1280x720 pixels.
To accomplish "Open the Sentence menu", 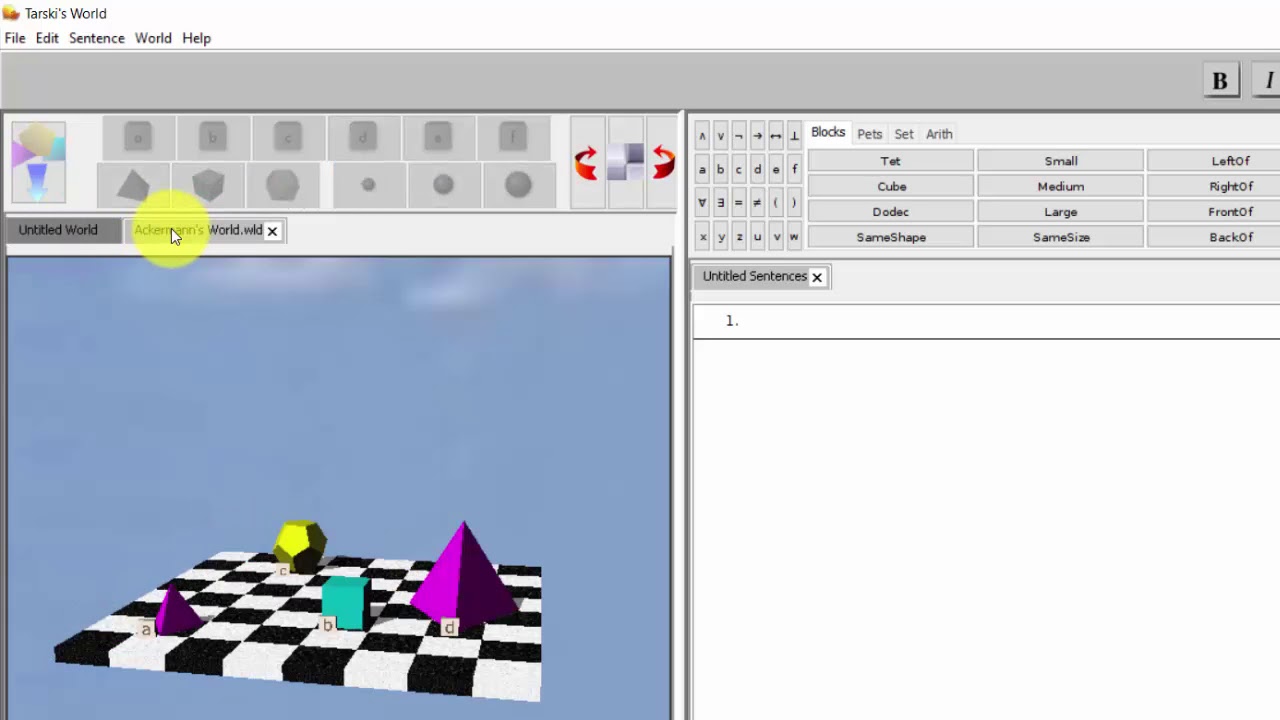I will pos(97,38).
